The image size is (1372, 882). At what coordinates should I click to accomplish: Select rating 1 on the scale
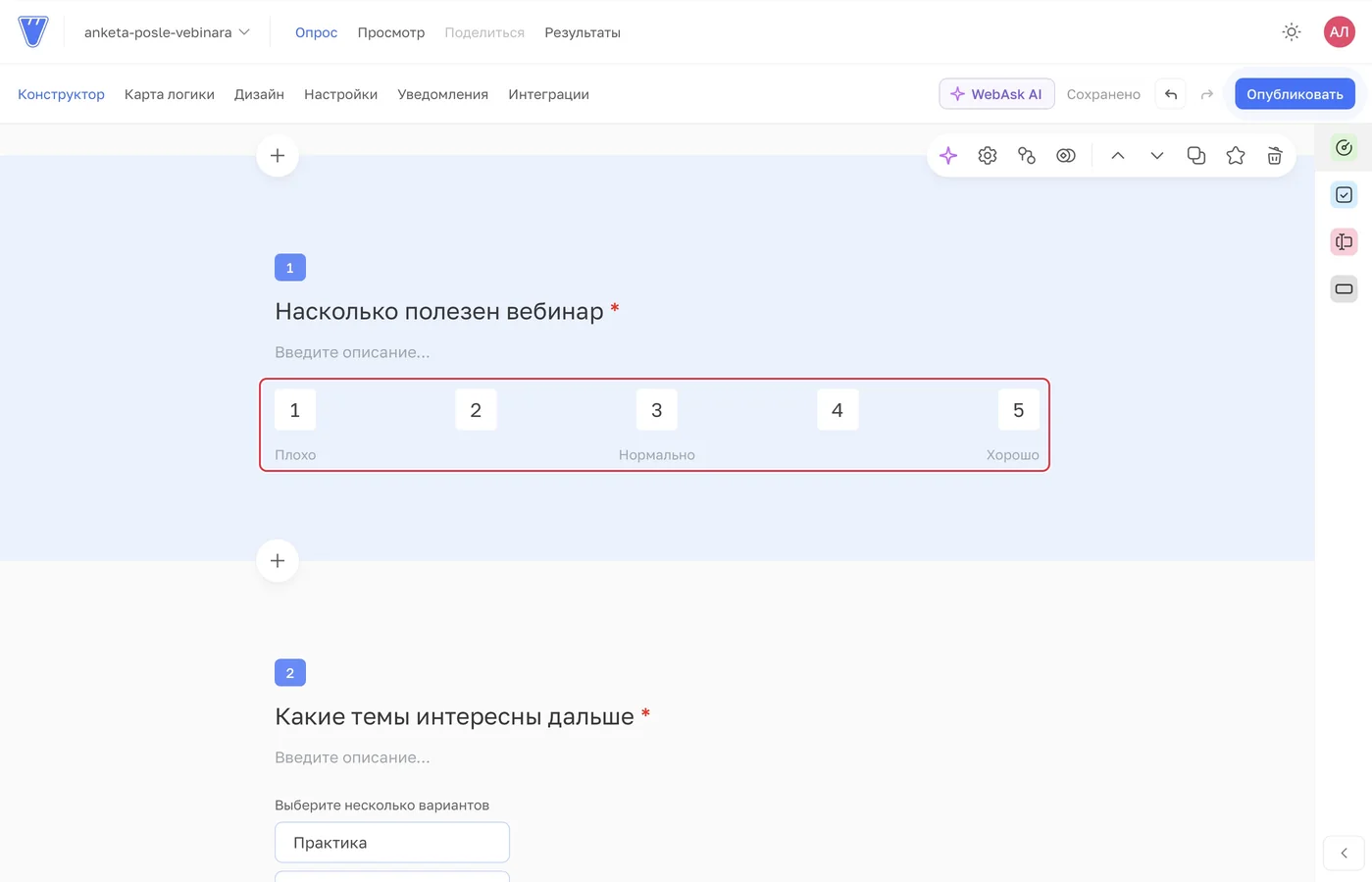(x=295, y=410)
